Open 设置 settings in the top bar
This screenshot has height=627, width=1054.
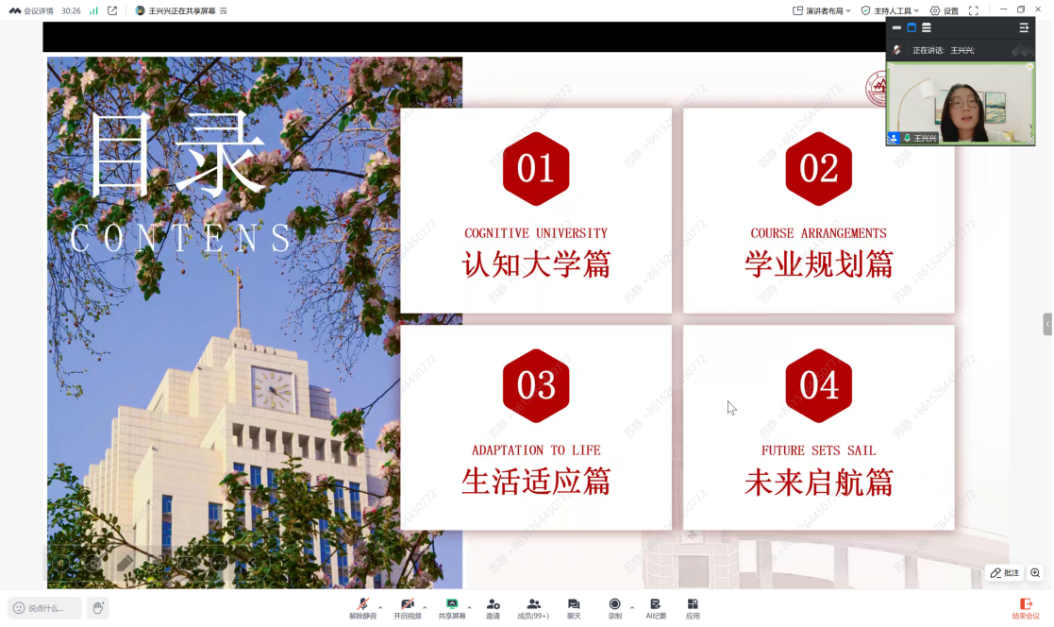(x=944, y=11)
